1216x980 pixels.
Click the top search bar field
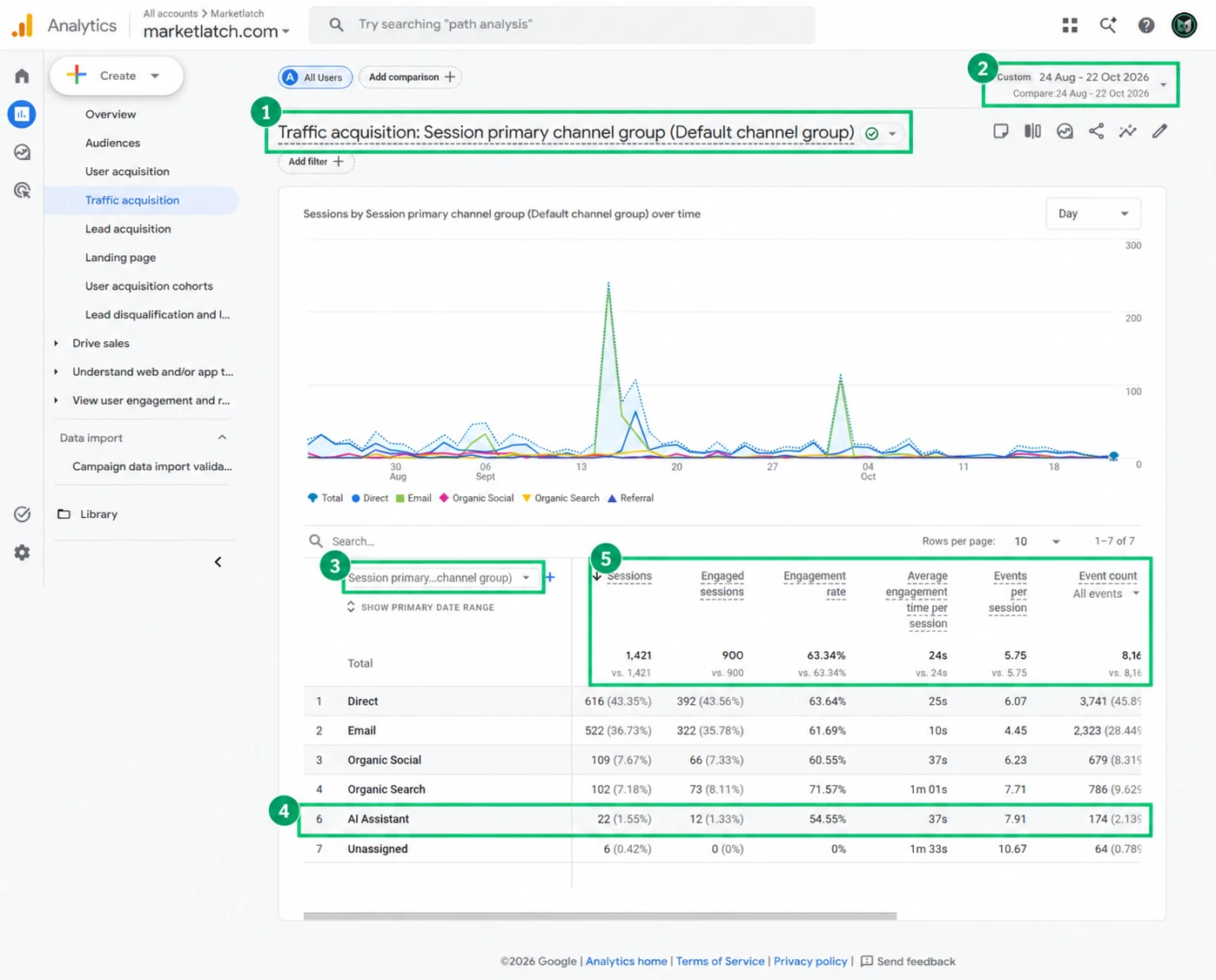point(562,24)
